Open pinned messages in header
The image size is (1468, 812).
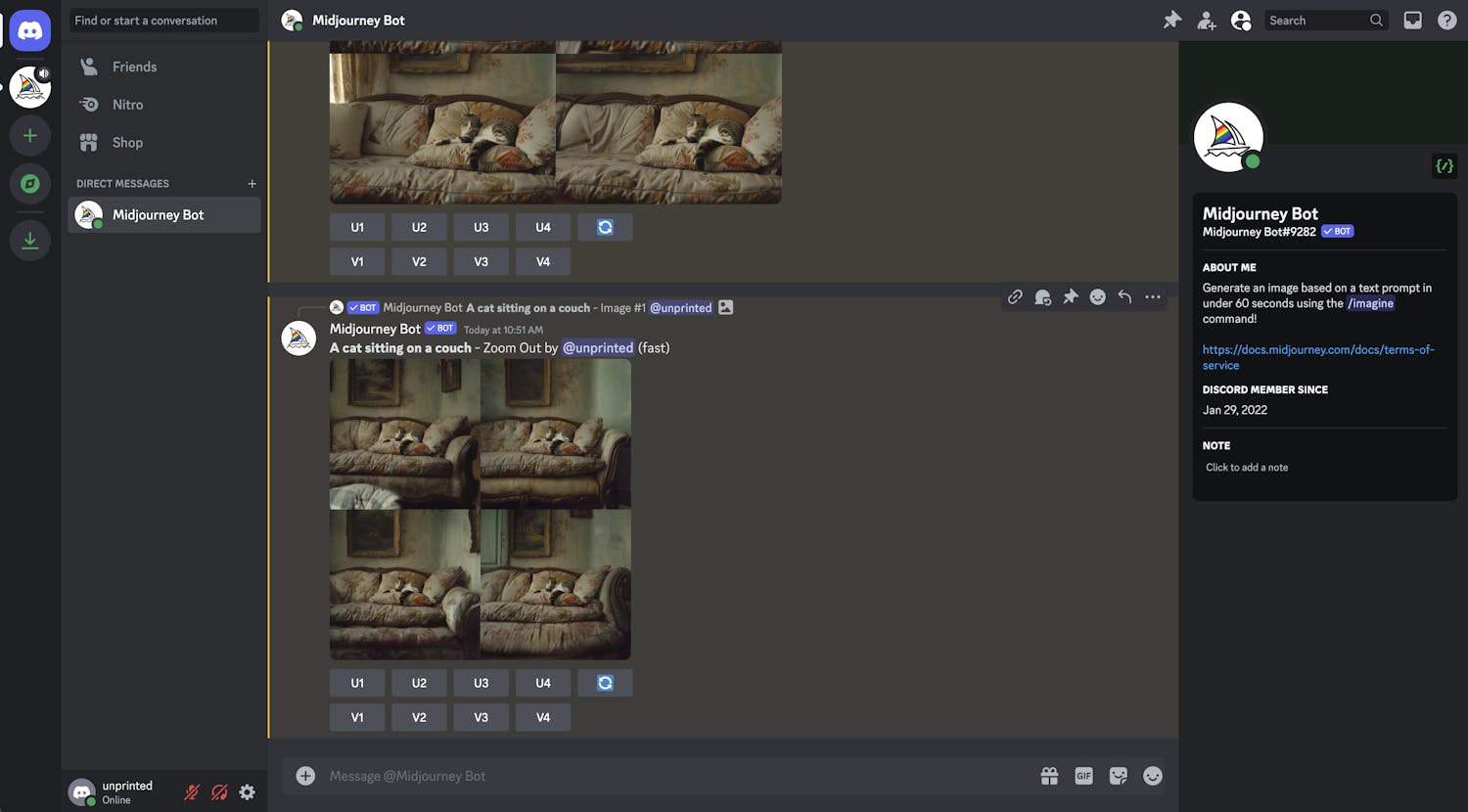coord(1171,20)
